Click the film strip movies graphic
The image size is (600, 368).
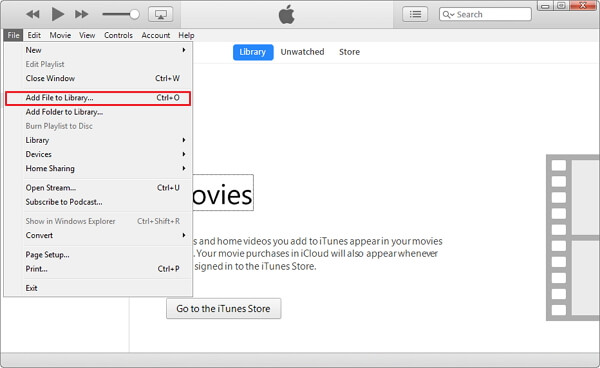coord(573,237)
